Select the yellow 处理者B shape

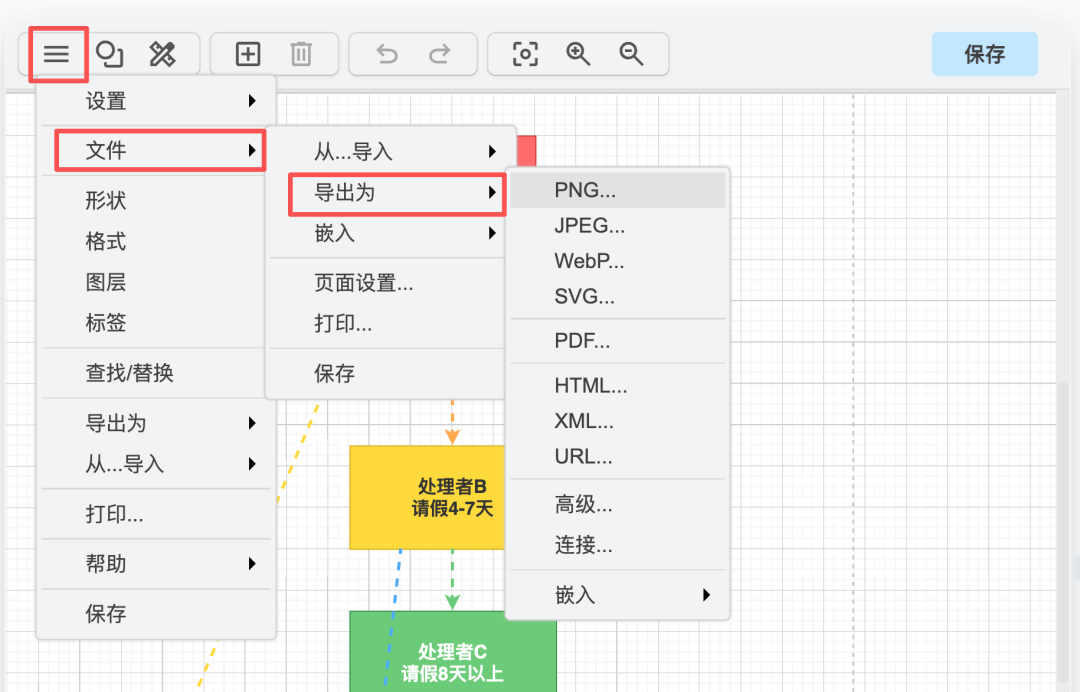pyautogui.click(x=427, y=497)
